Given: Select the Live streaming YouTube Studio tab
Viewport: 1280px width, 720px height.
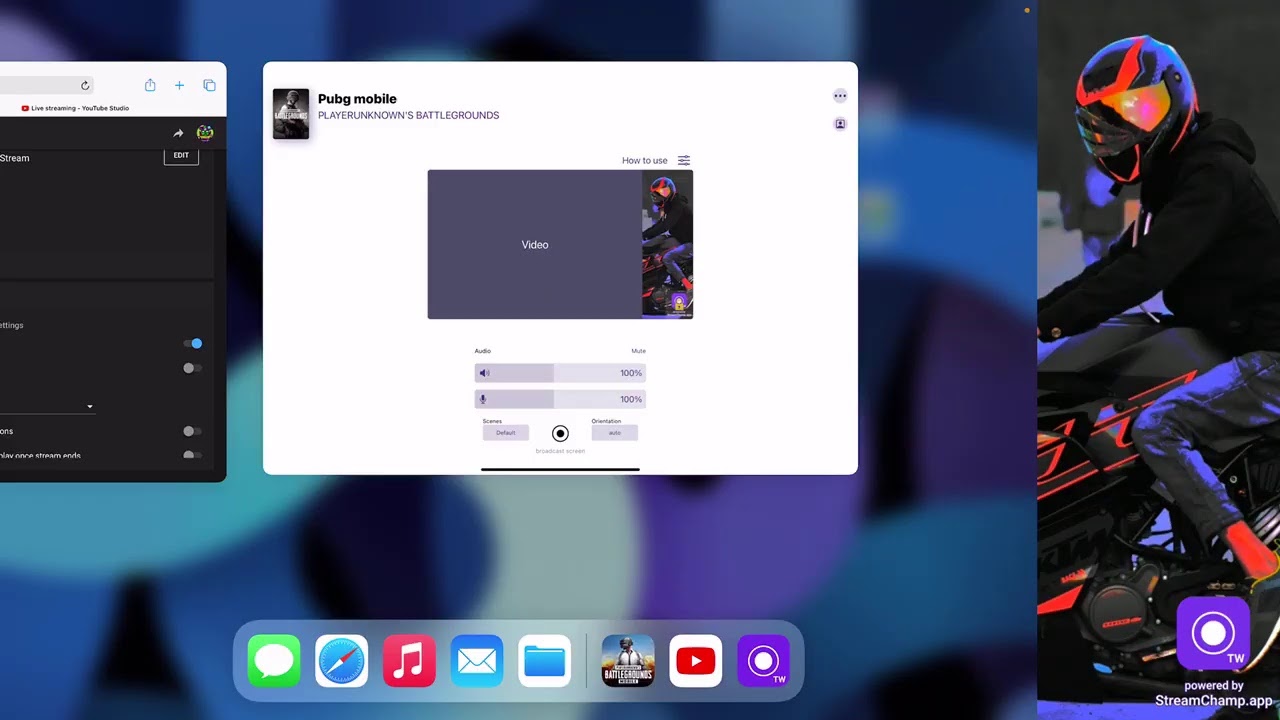Looking at the screenshot, I should 75,108.
